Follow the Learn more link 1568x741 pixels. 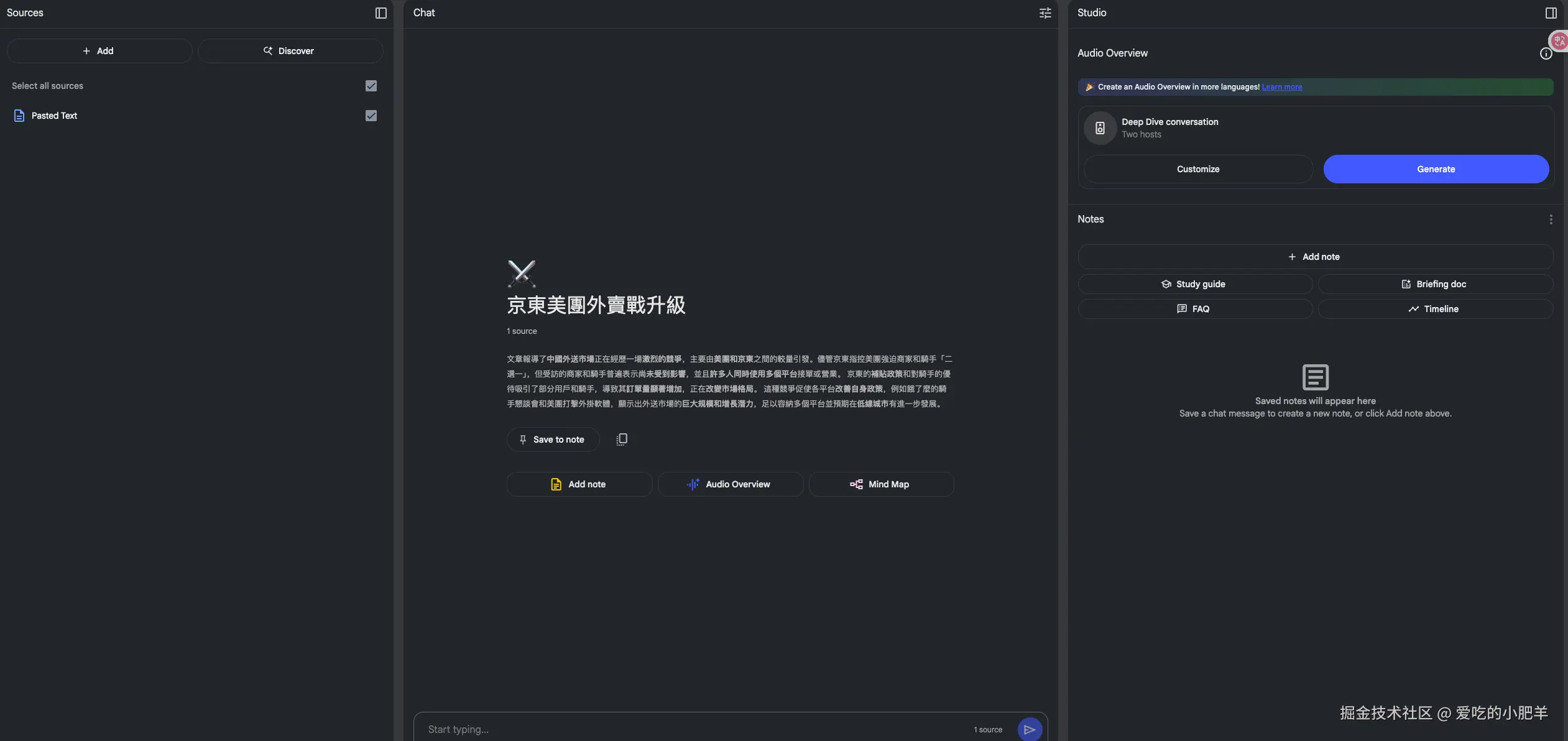click(x=1281, y=87)
